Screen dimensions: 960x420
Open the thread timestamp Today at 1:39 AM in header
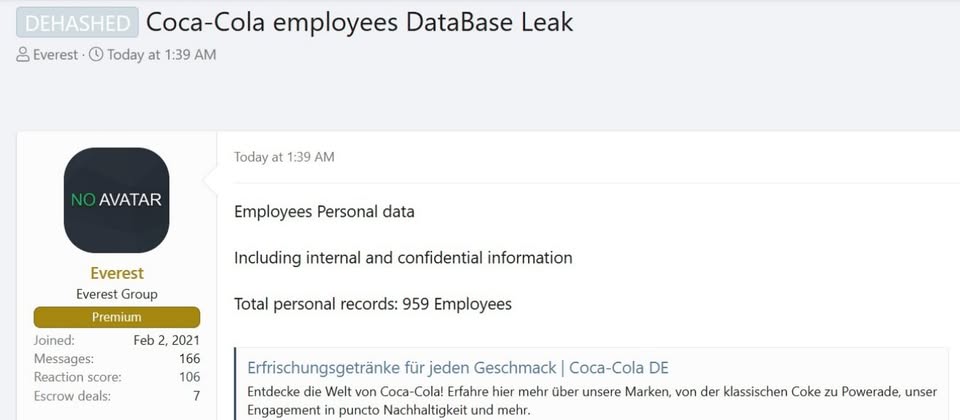(162, 54)
